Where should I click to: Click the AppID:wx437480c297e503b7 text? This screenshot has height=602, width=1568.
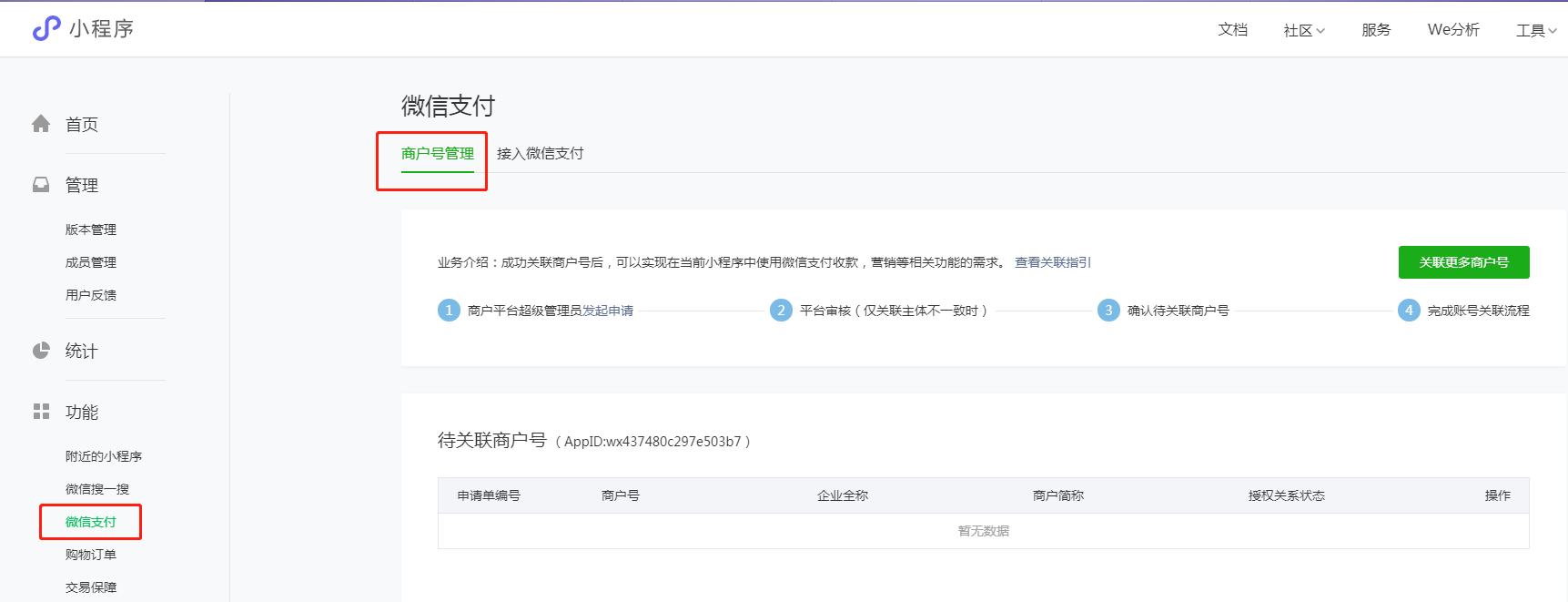tap(652, 442)
